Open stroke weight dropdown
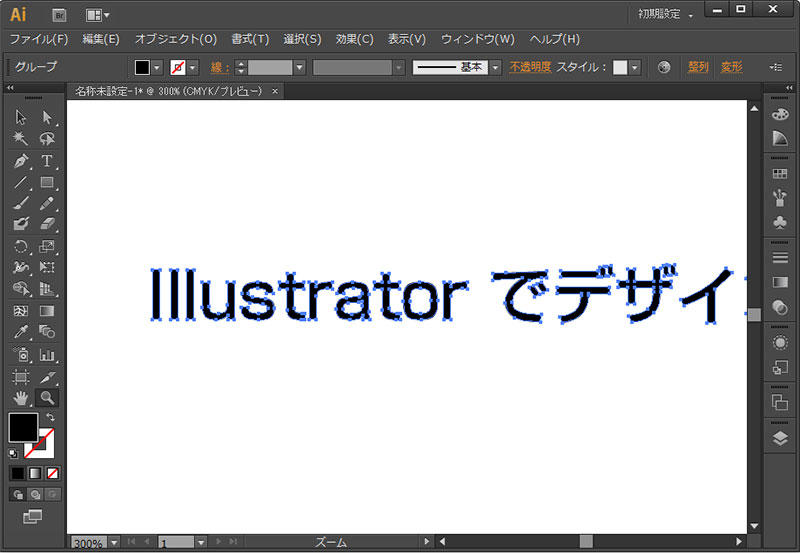 click(299, 67)
